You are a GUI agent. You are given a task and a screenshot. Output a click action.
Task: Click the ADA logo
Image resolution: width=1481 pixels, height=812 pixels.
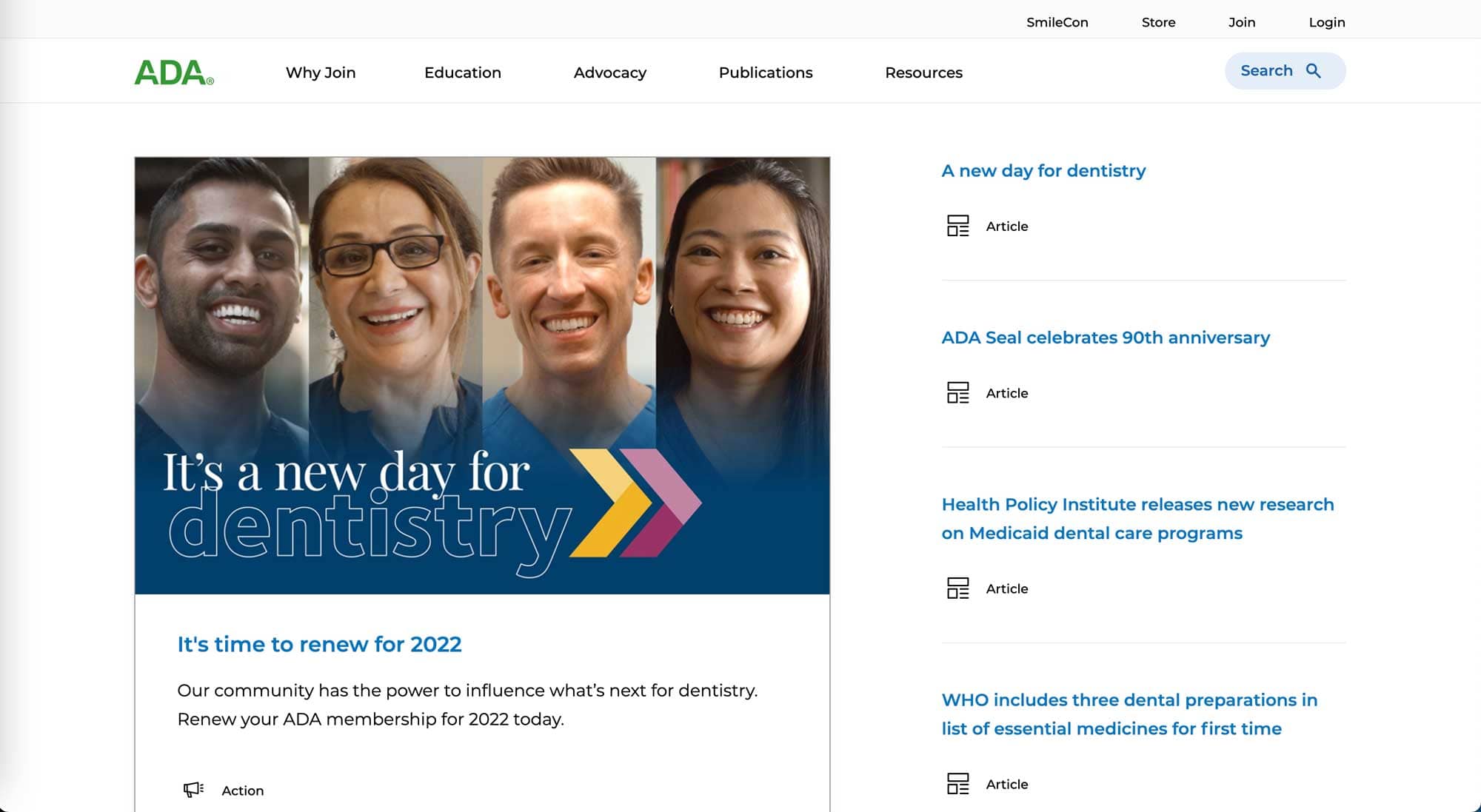point(172,71)
